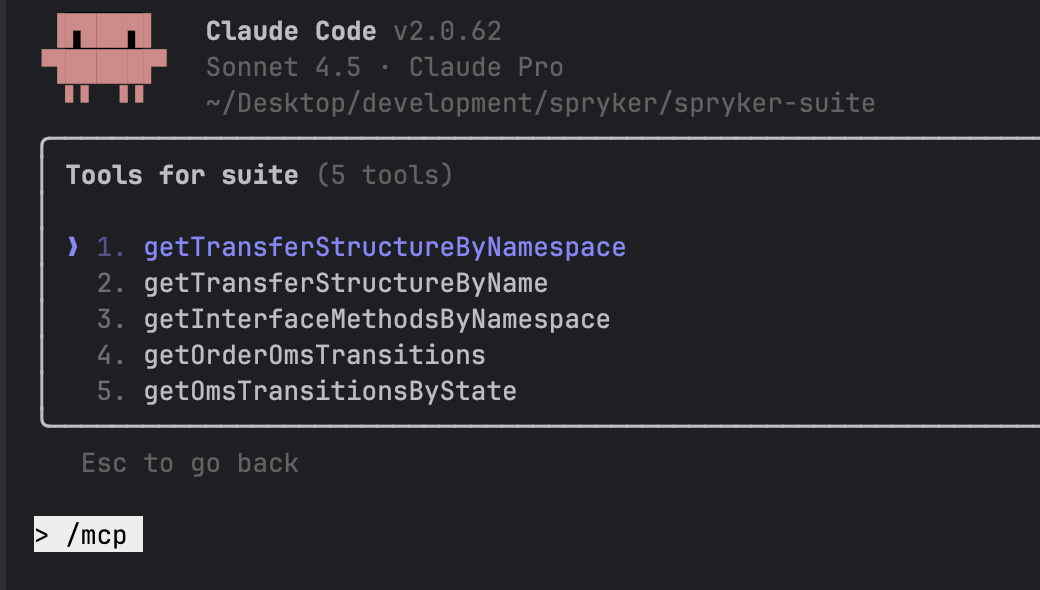Select the getOrderOmsTransitions tool

[x=315, y=355]
